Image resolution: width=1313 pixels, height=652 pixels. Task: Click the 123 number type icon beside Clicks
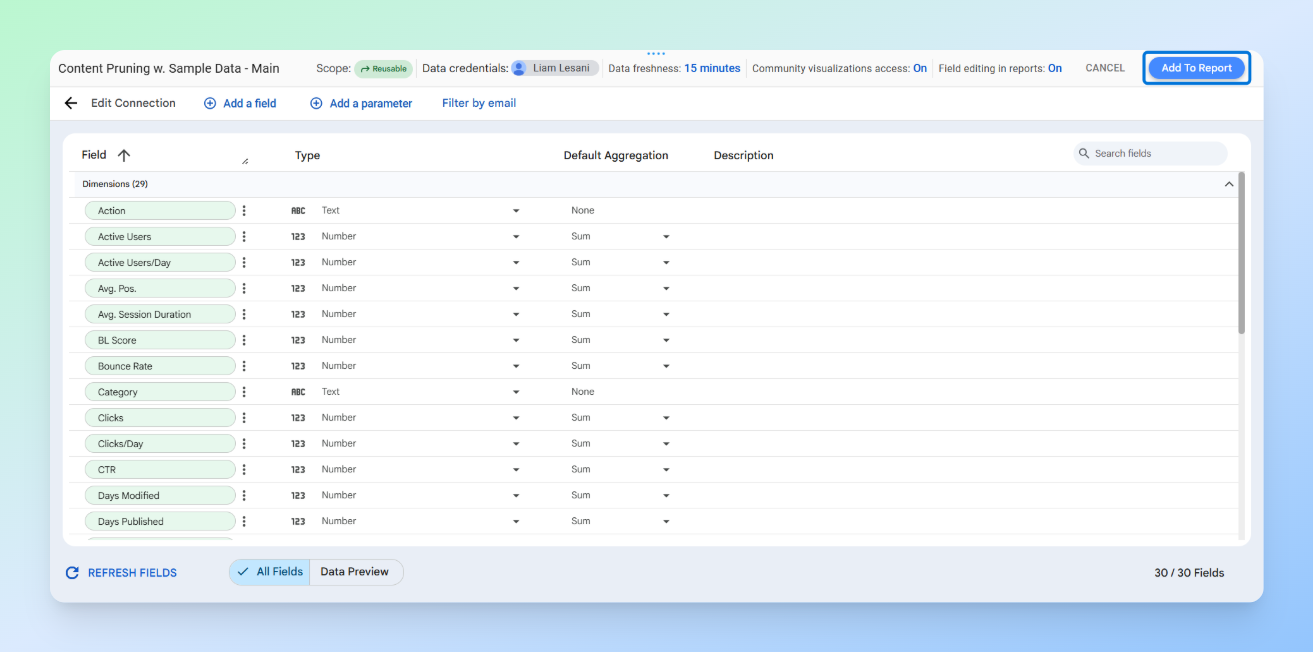click(298, 417)
